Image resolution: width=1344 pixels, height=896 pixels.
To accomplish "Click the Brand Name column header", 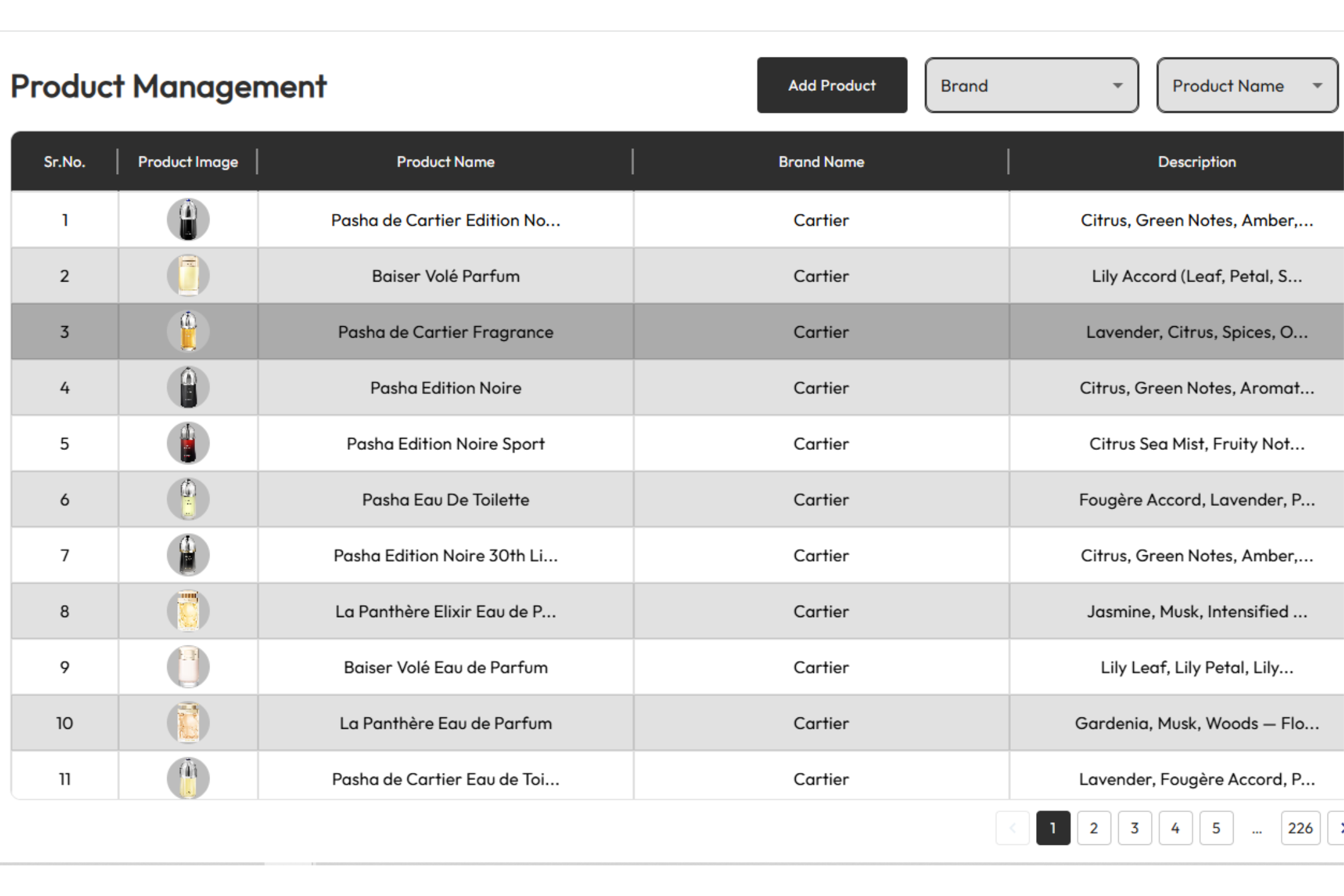I will click(821, 162).
